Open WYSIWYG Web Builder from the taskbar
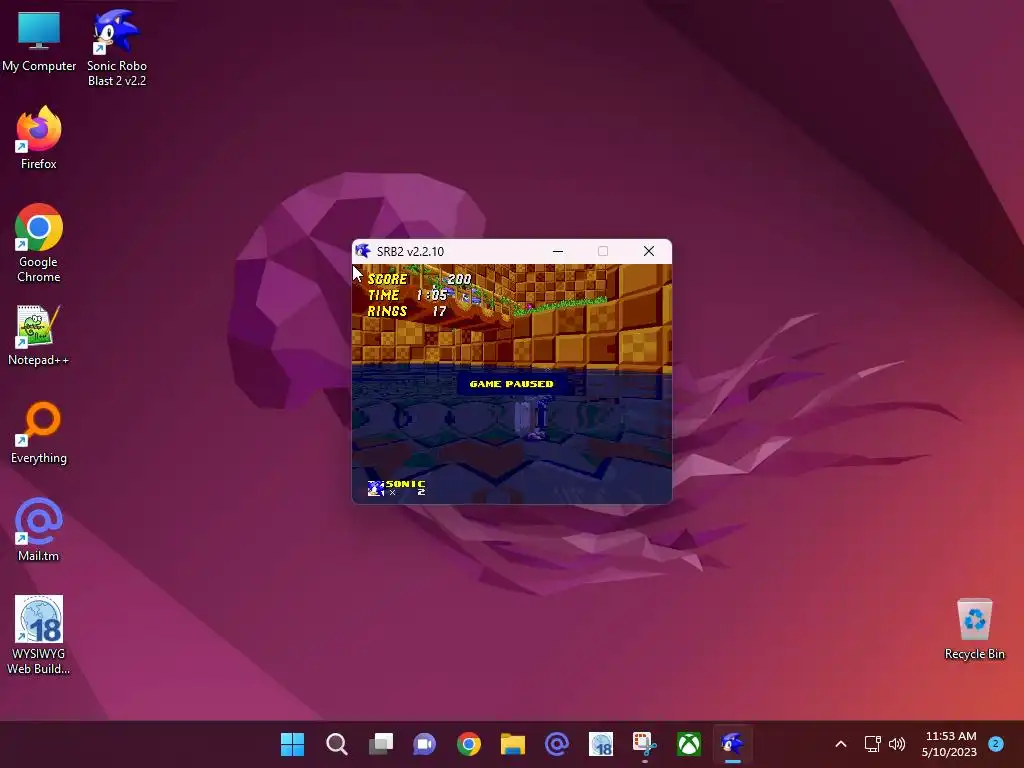This screenshot has height=768, width=1024. point(601,744)
